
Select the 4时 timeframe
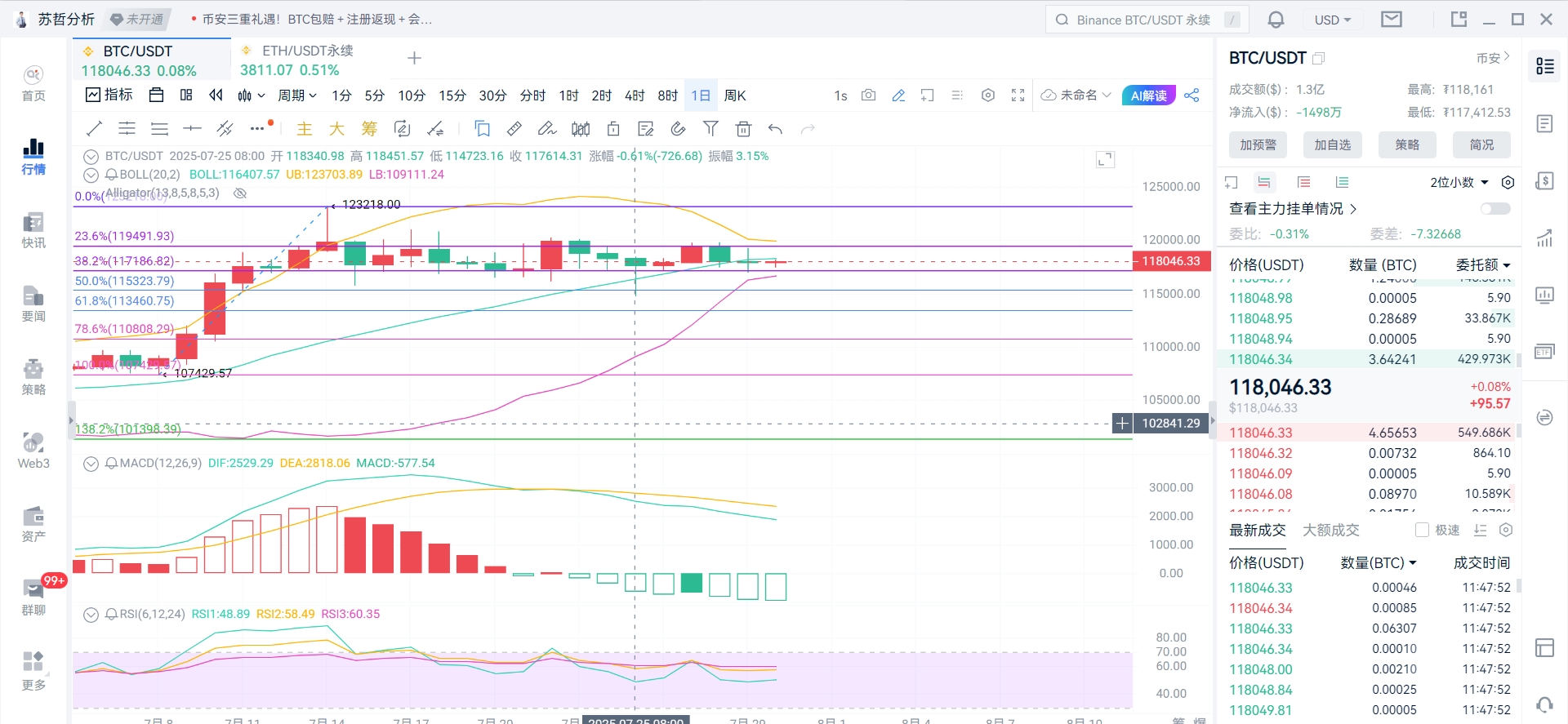coord(635,95)
